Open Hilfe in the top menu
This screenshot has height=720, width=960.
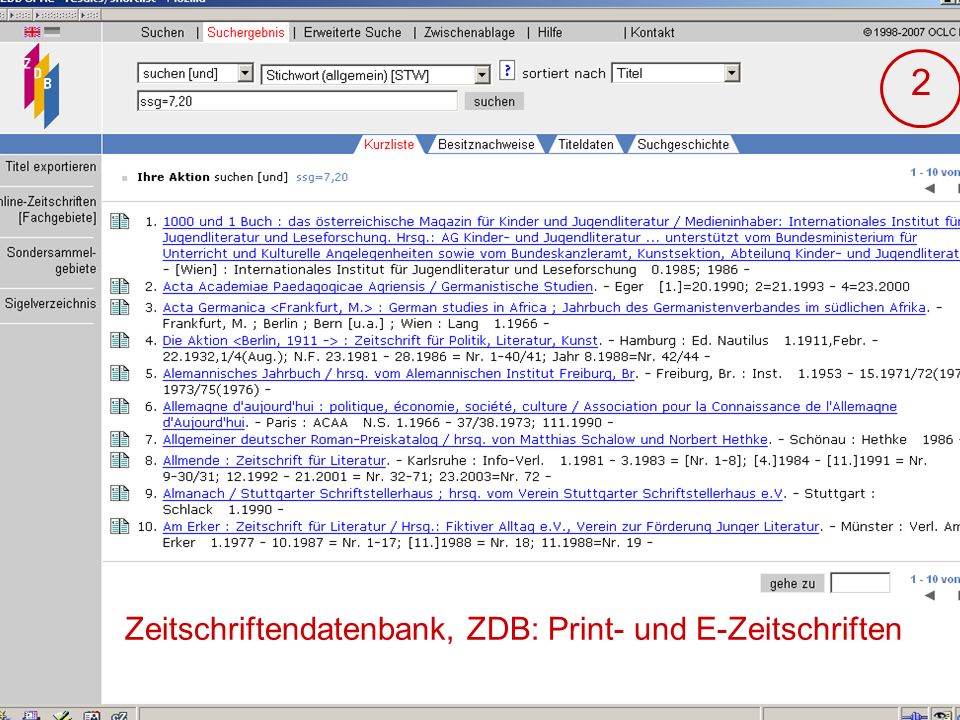550,32
